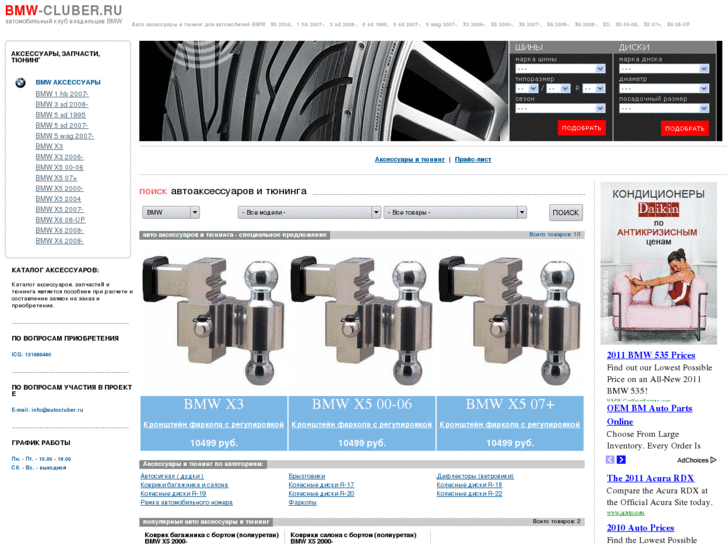
Task: Go to previous ad with left arrow
Action: click(x=610, y=460)
